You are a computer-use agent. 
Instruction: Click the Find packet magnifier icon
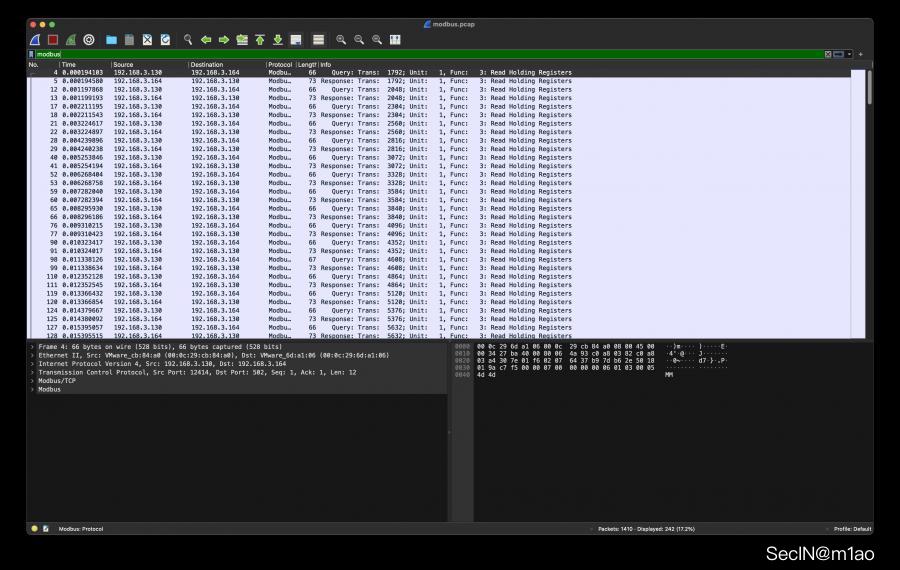coord(188,40)
